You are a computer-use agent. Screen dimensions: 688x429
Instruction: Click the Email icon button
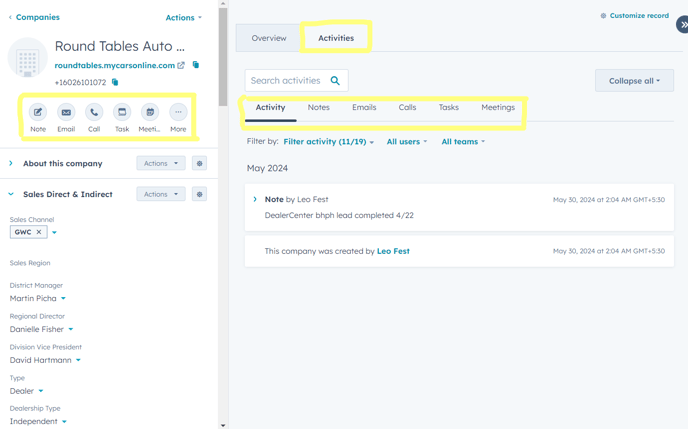(66, 112)
